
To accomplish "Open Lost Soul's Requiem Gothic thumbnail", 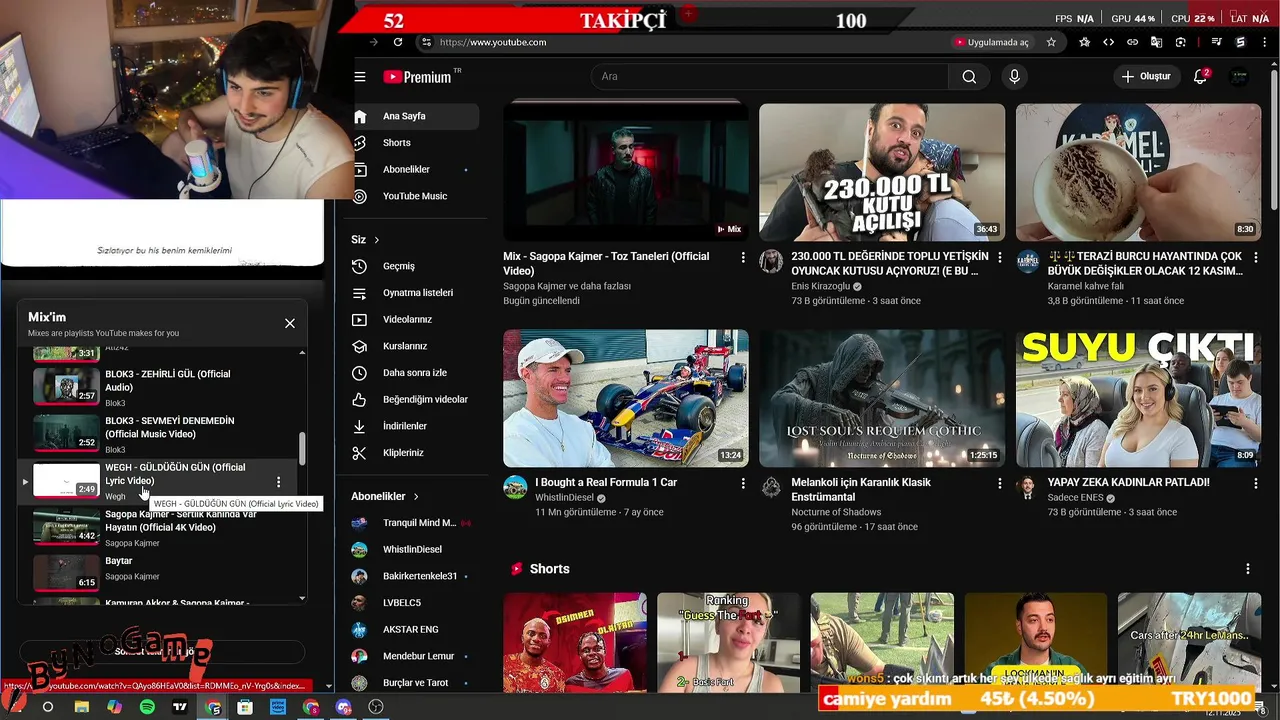I will click(x=882, y=398).
